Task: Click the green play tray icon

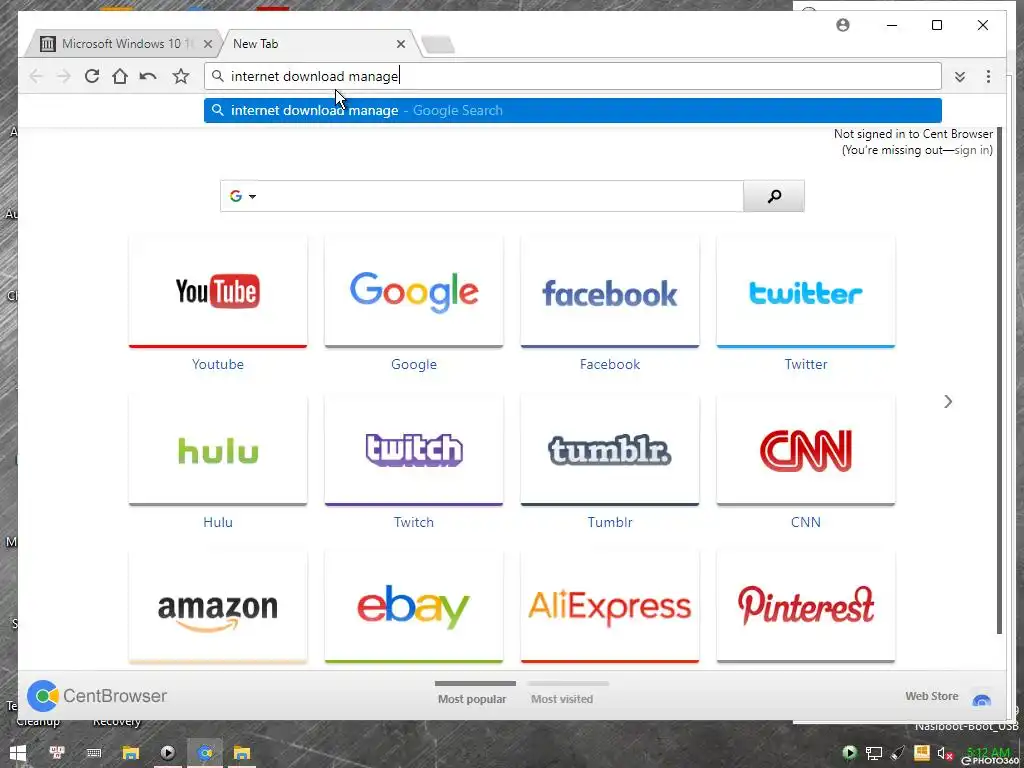Action: (x=849, y=753)
